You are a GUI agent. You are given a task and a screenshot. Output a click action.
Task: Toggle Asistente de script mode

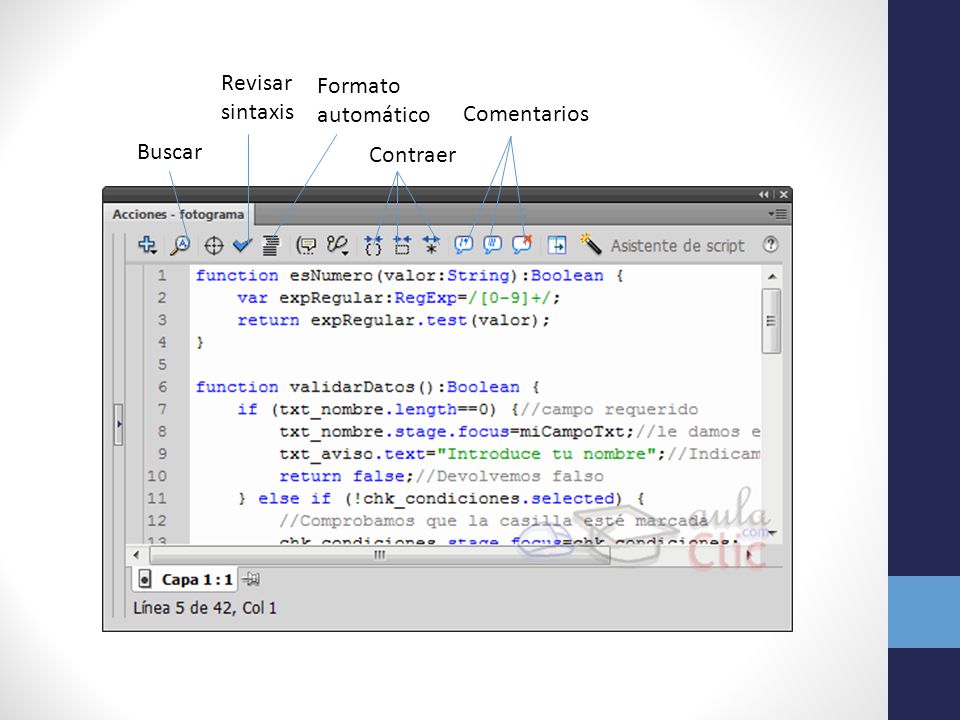[x=677, y=246]
